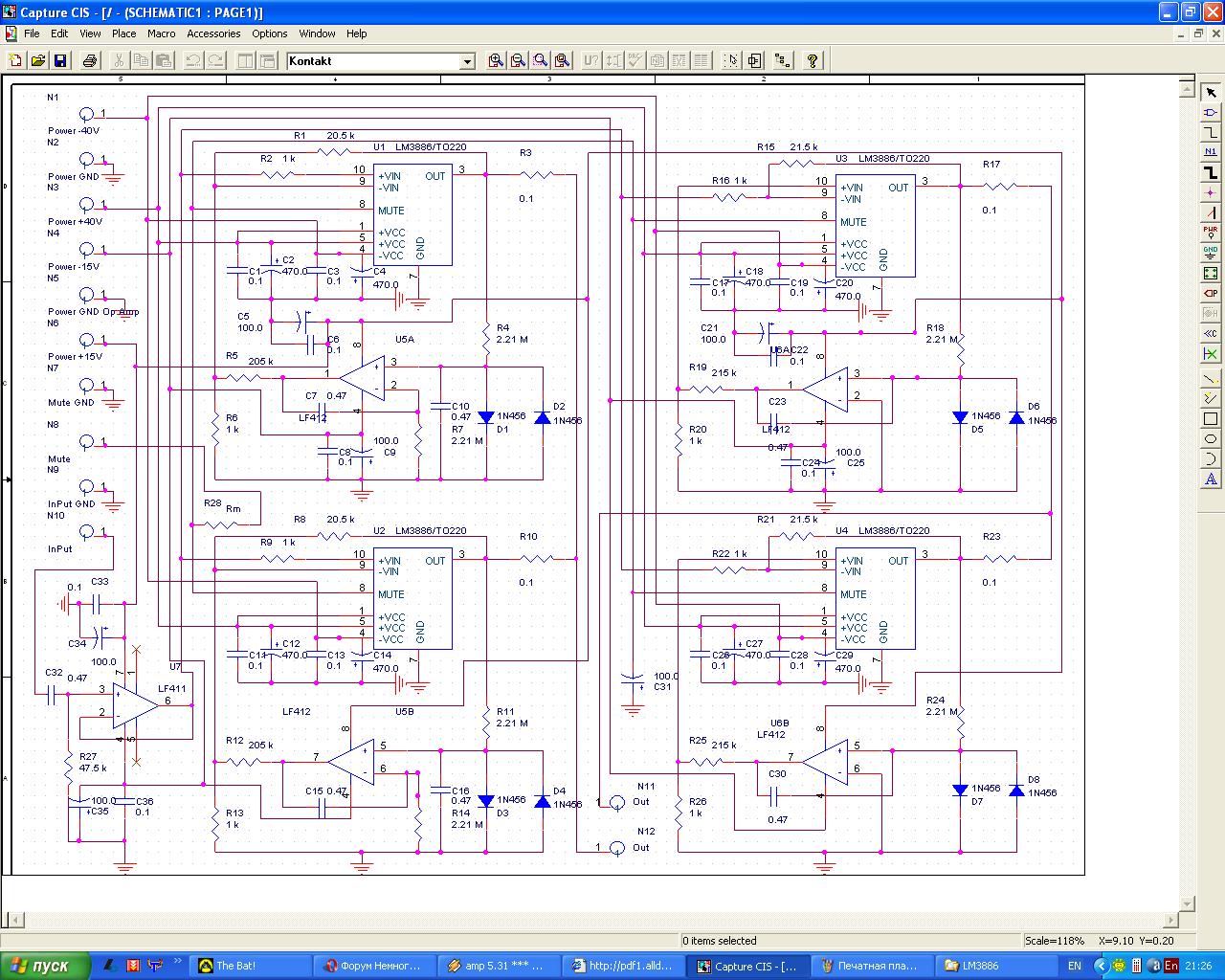
Task: Open the Place menu
Action: pos(123,33)
